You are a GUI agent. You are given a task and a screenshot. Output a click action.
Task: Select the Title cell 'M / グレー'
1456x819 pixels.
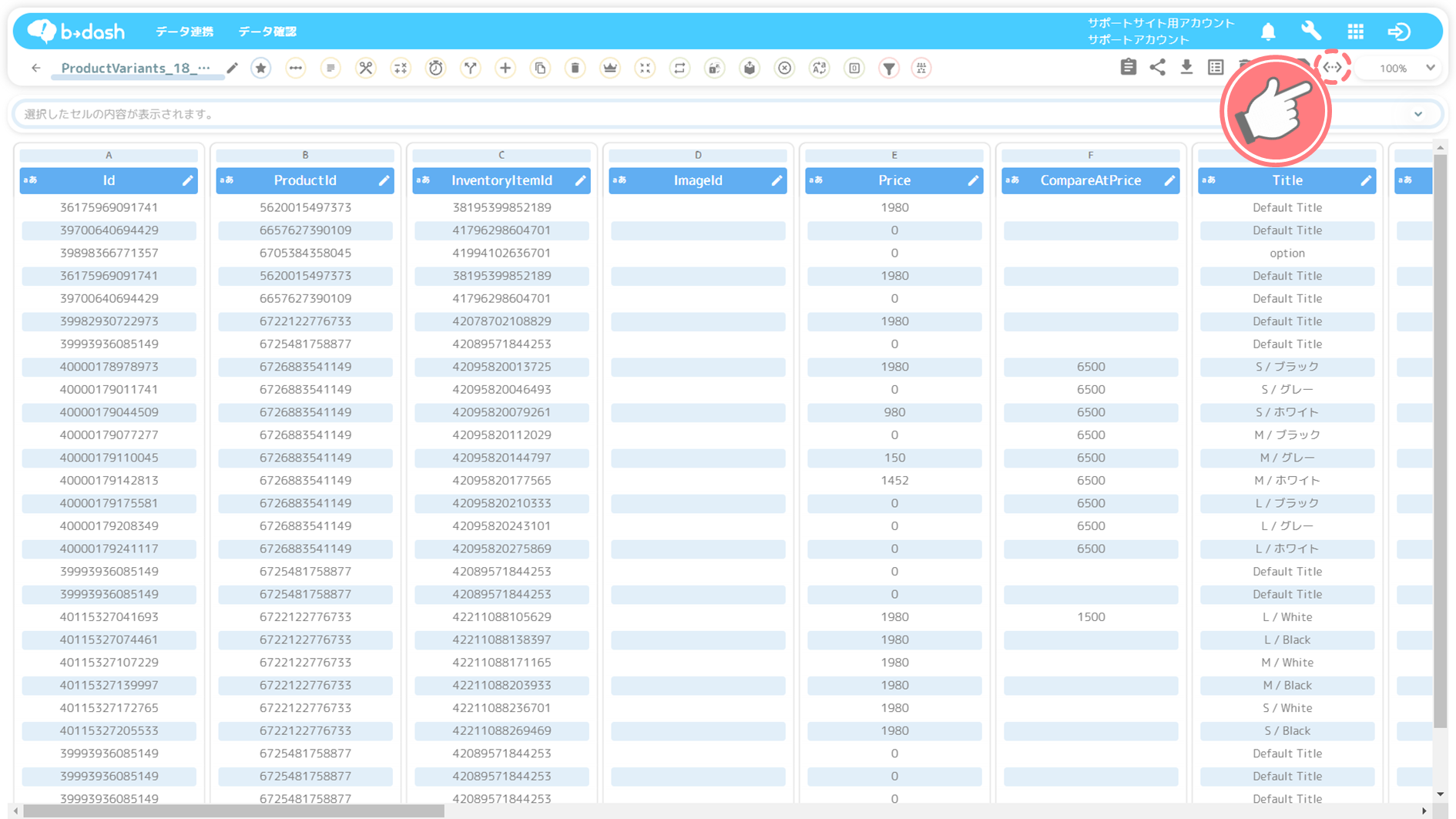(1287, 458)
